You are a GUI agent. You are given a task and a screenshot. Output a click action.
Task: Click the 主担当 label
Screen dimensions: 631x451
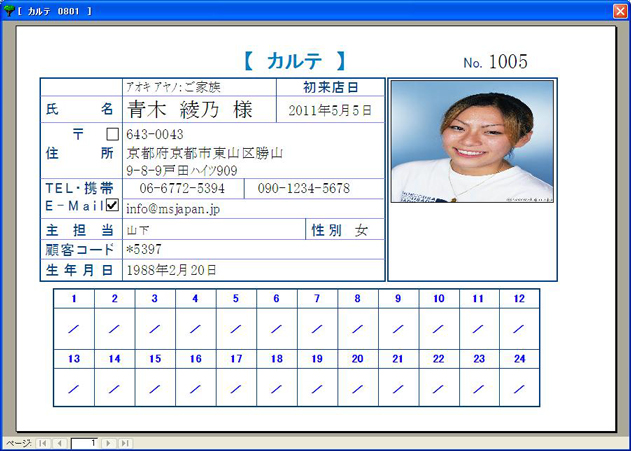tap(79, 230)
